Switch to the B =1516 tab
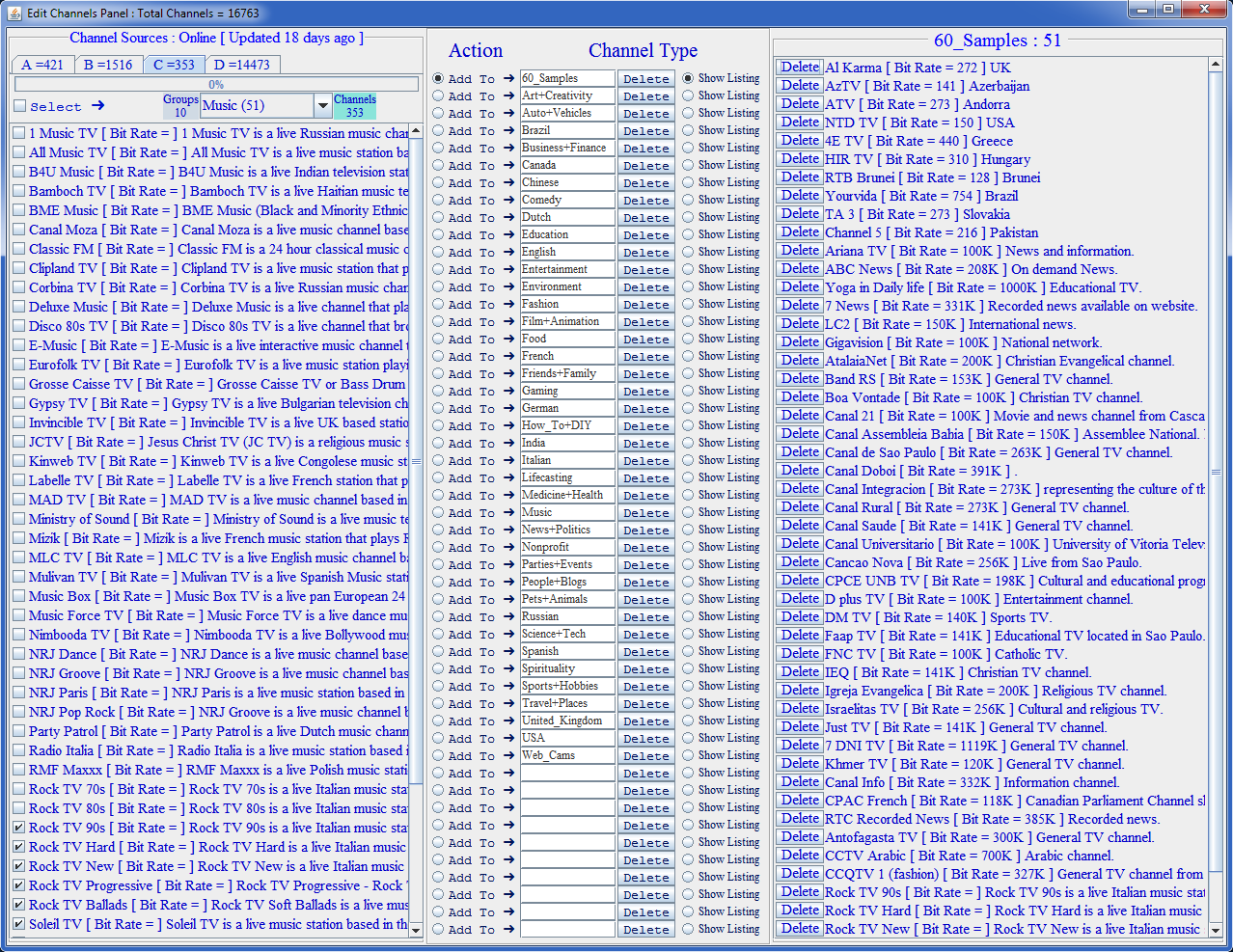 click(108, 65)
